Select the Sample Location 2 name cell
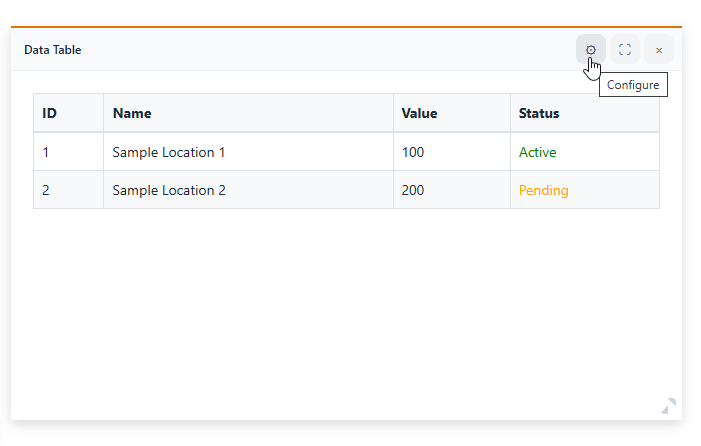Screen dimensions: 701x446 point(169,190)
